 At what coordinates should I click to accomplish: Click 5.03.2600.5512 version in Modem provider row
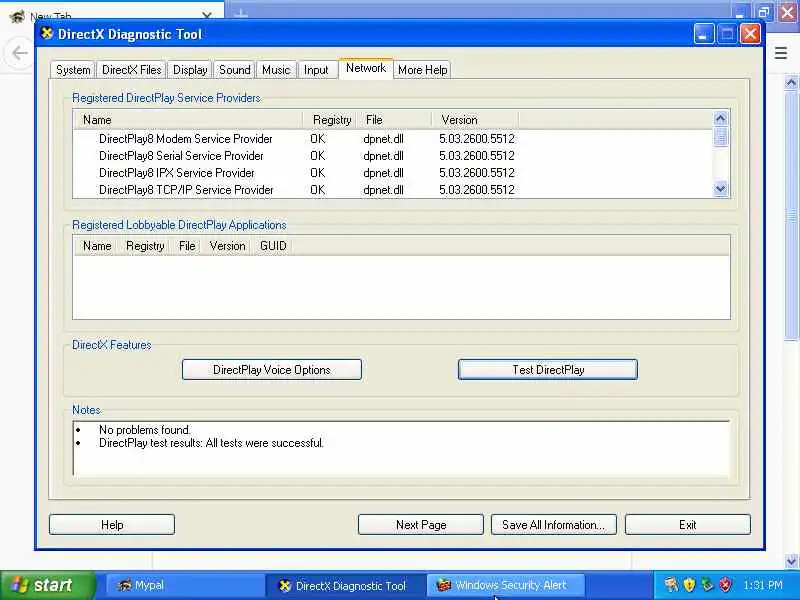click(x=477, y=139)
